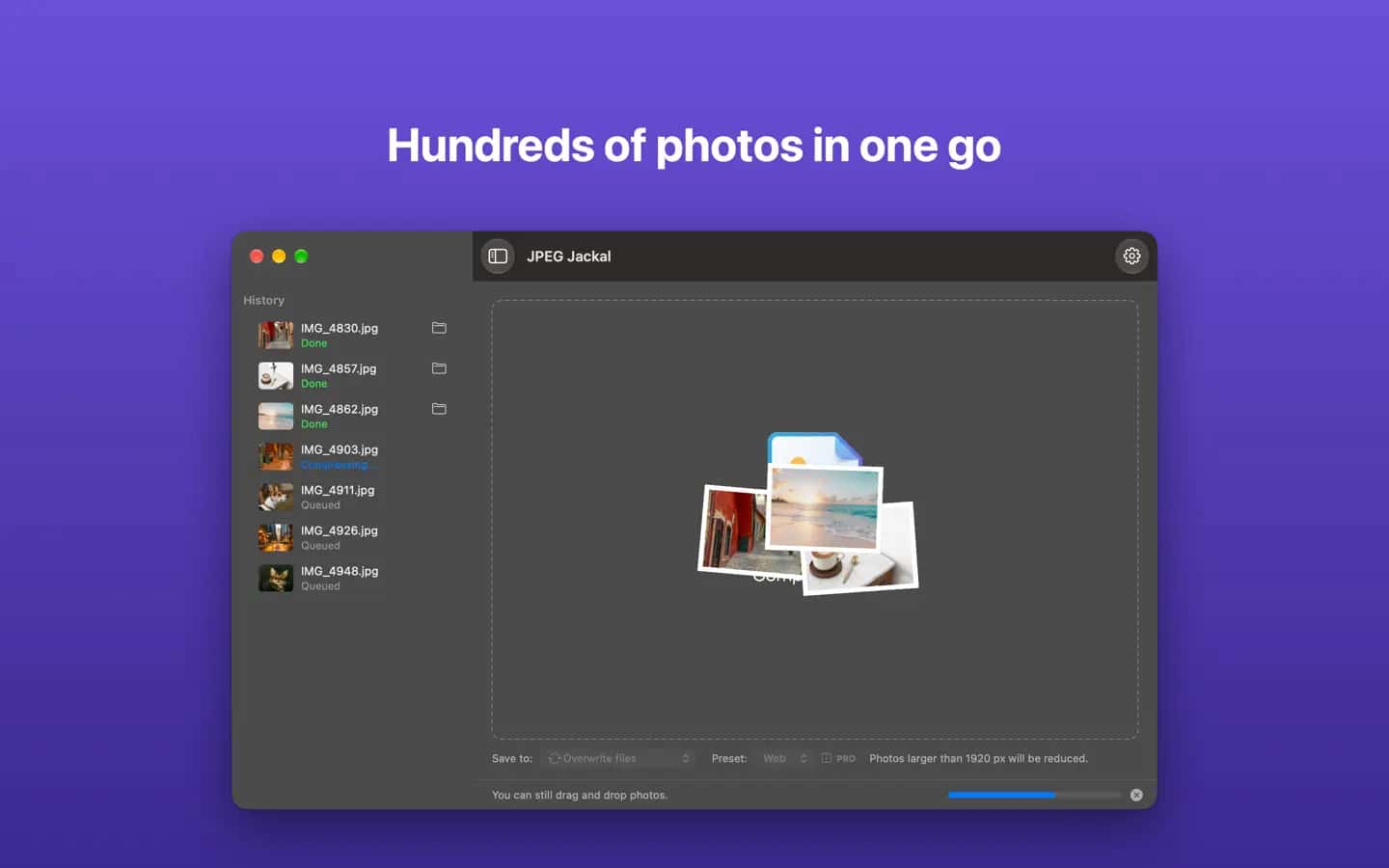Click the IMG_4948.jpg file name
This screenshot has width=1389, height=868.
tap(340, 571)
